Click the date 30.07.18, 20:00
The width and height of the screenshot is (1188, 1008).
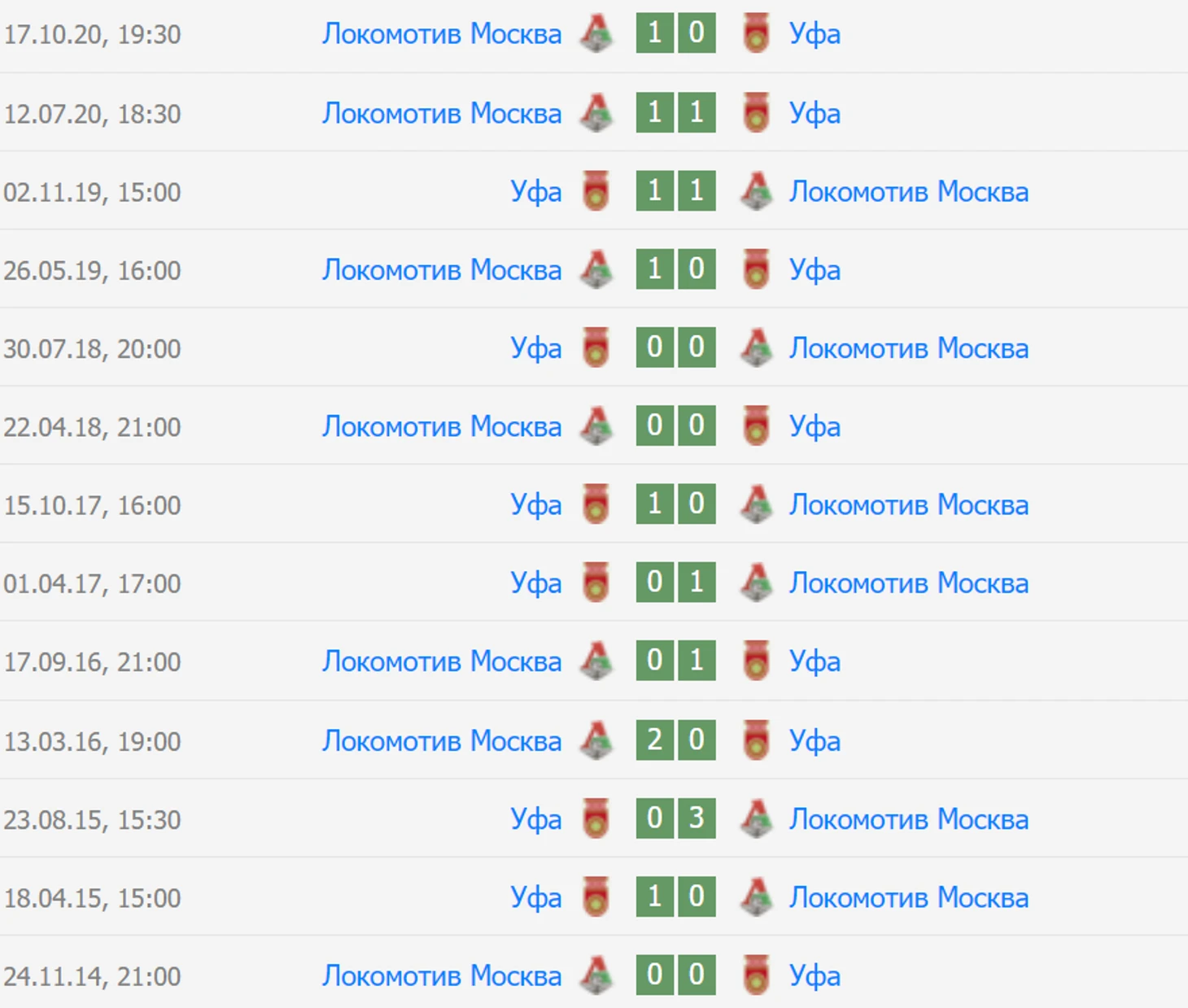pos(92,349)
